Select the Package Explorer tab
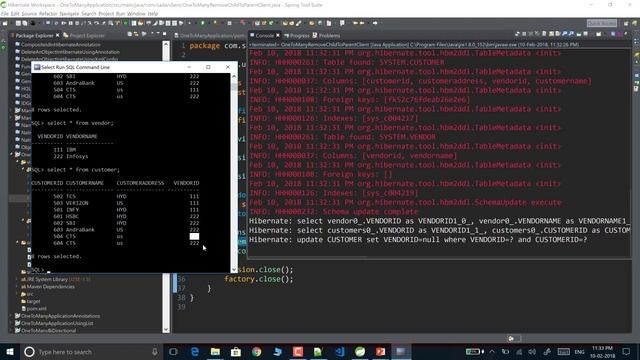Image resolution: width=640 pixels, height=360 pixels. pos(35,36)
